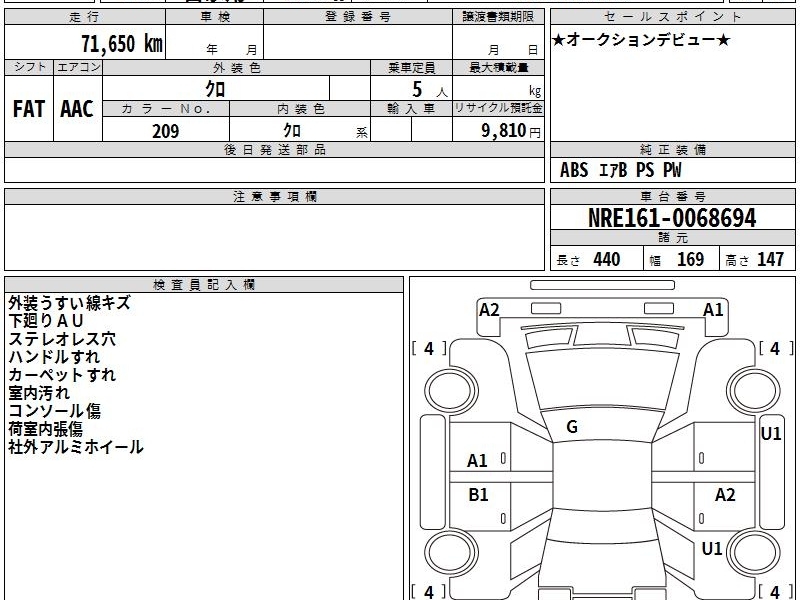Select the note 下廻りAU

[45, 321]
